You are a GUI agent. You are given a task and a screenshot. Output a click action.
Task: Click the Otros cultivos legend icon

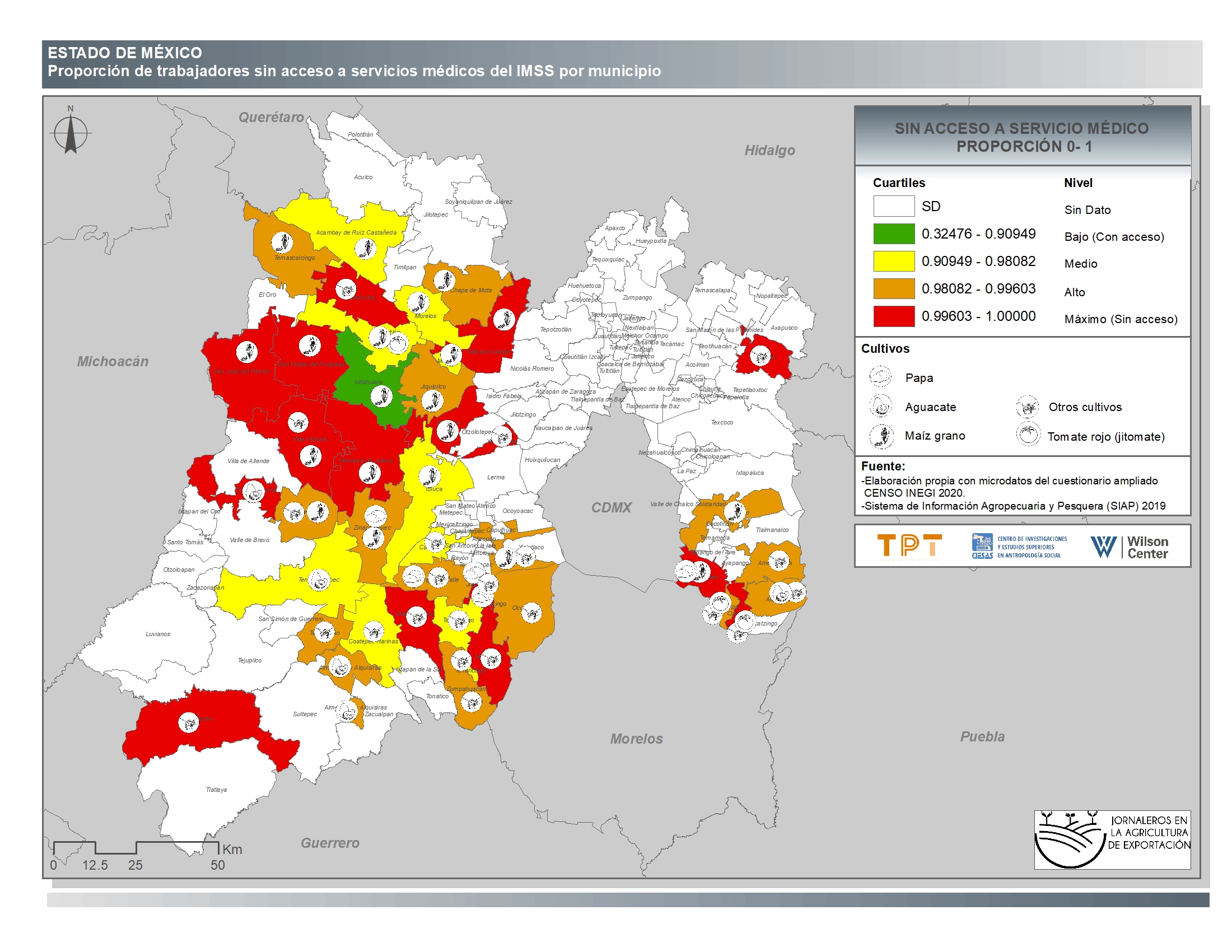[1028, 406]
